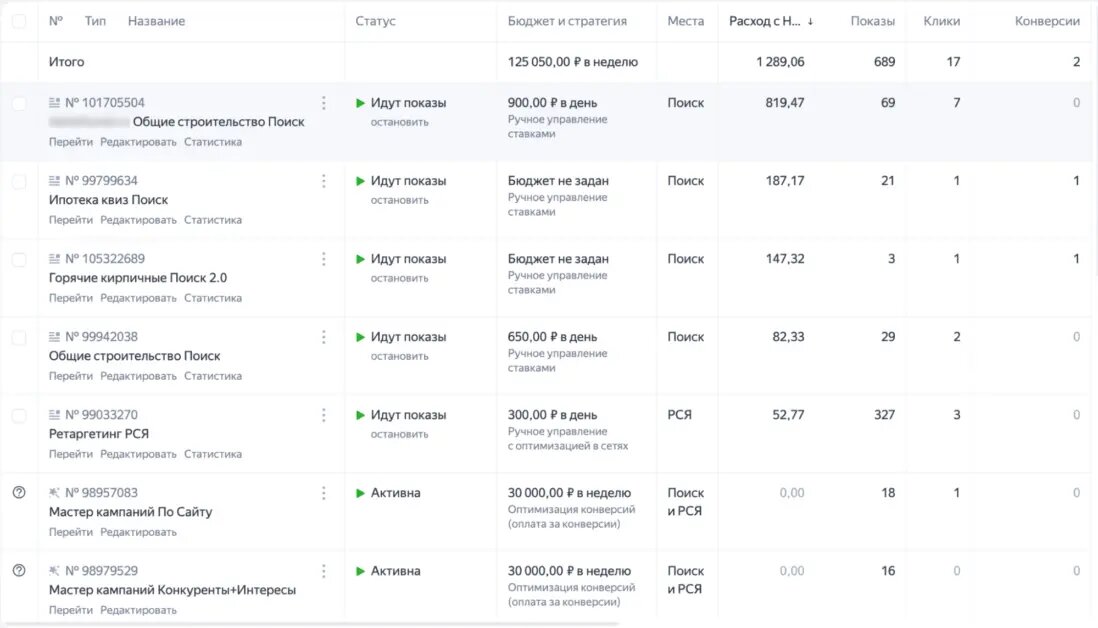The height and width of the screenshot is (628, 1098).
Task: Open Статистика for Ипотека квиз Поиск
Action: click(x=213, y=220)
